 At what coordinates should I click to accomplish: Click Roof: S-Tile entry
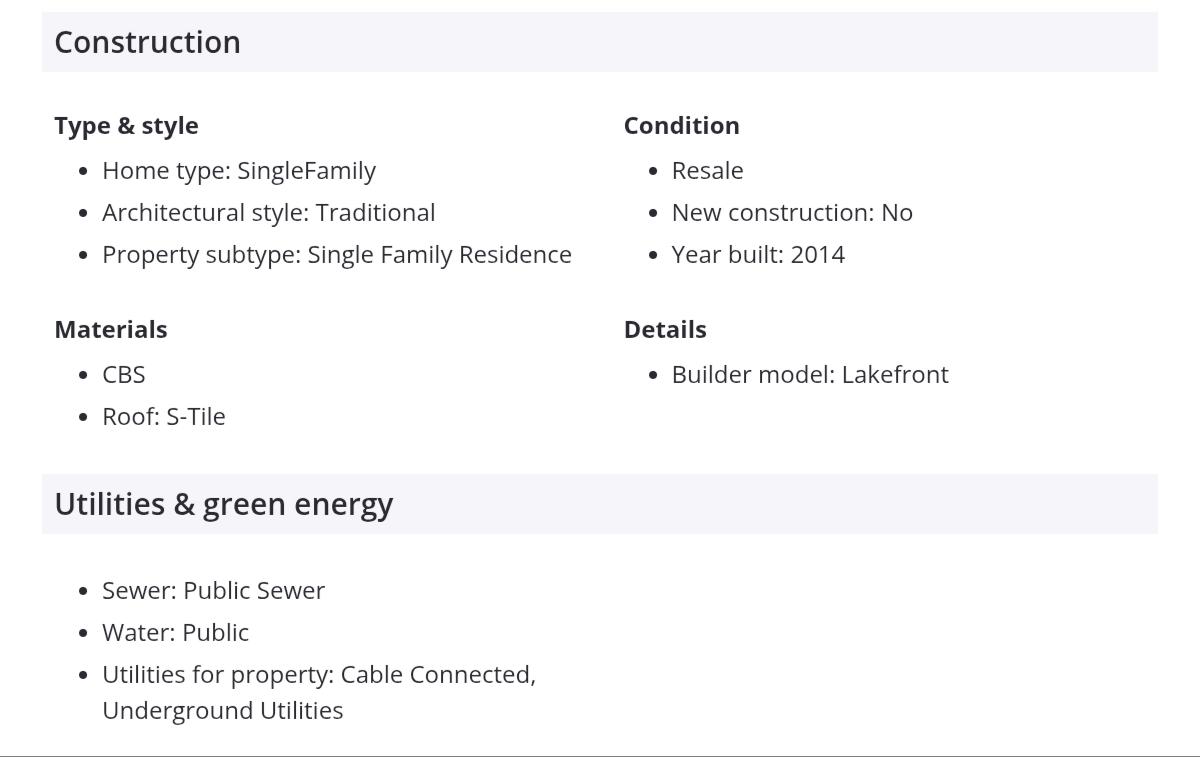[164, 416]
